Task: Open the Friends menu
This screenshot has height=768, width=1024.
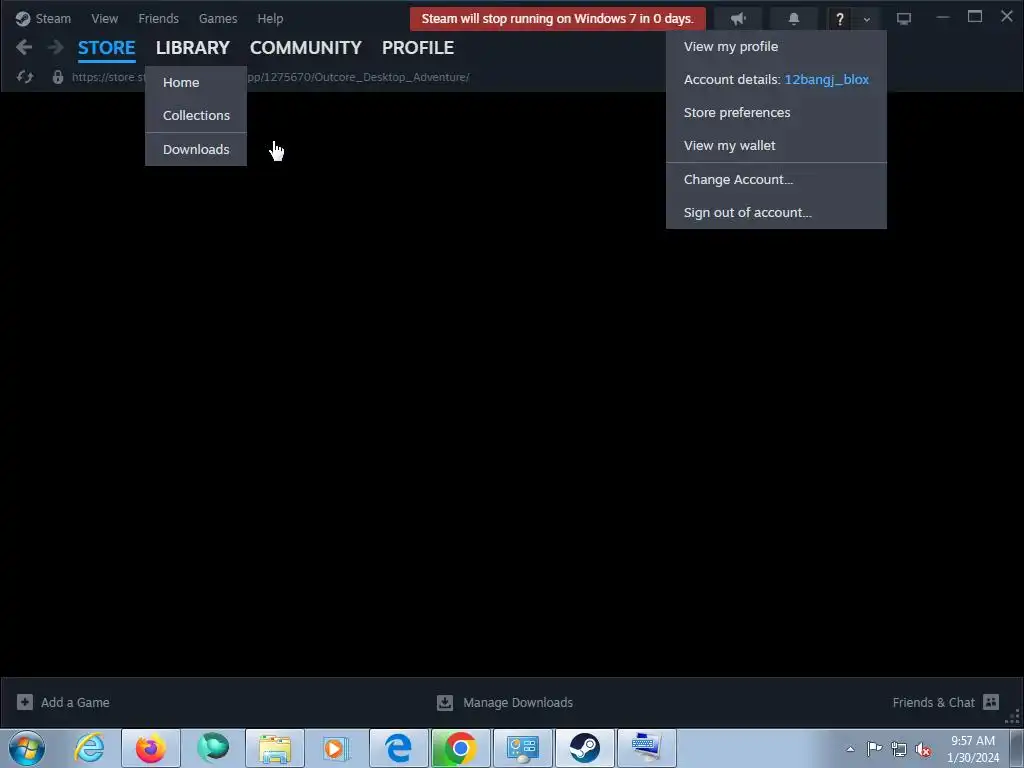Action: click(x=159, y=19)
